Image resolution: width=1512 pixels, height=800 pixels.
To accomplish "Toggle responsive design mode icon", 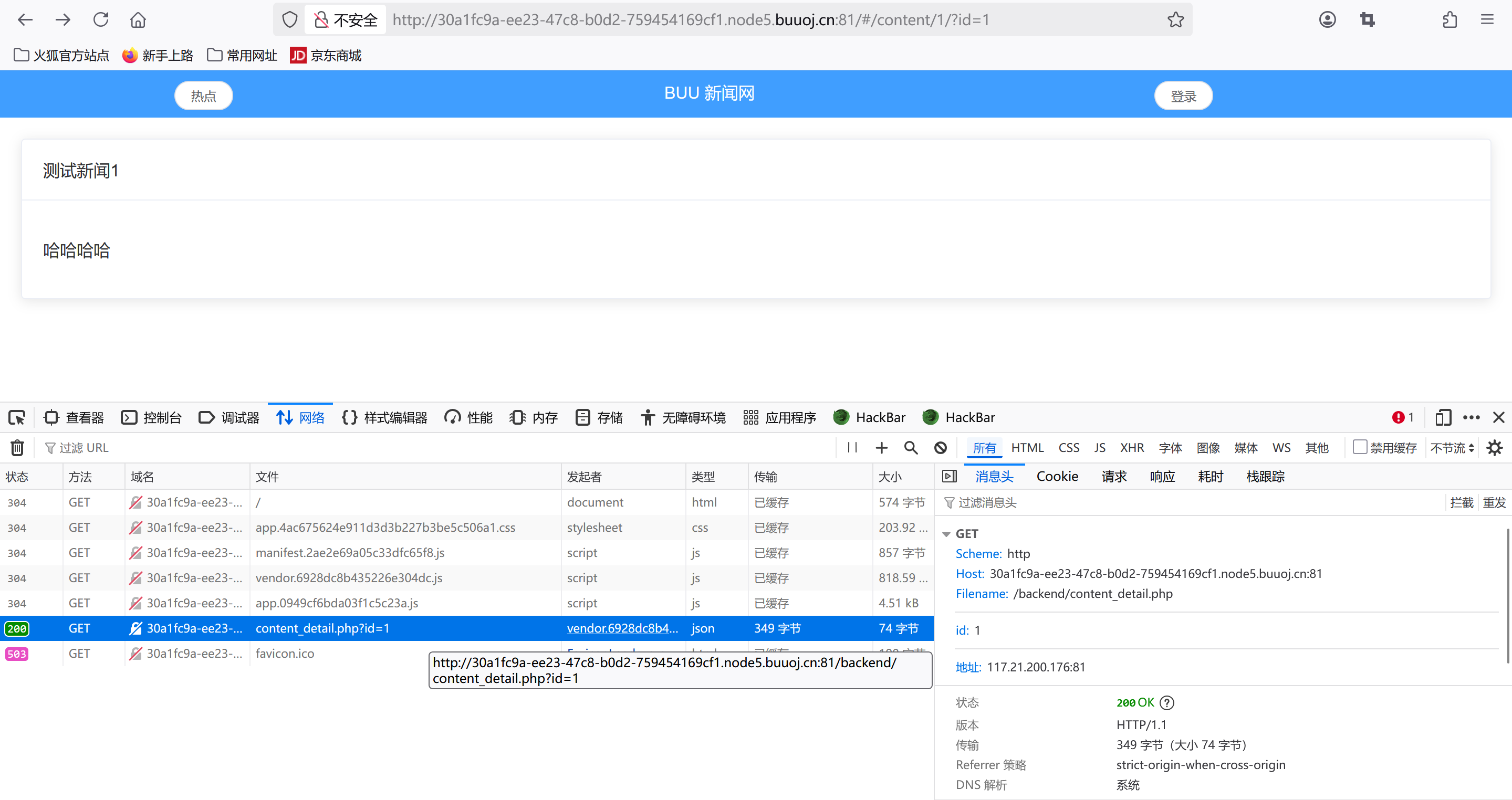I will point(1443,418).
